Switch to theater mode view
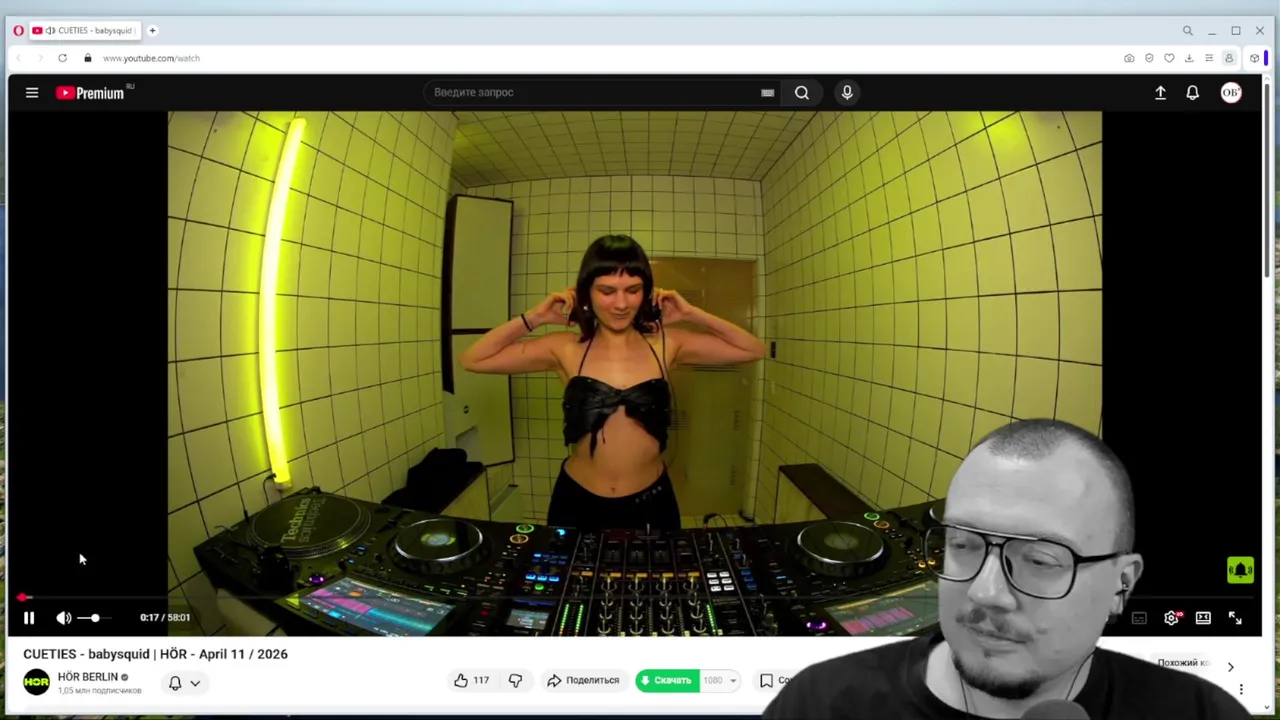Viewport: 1280px width, 720px height. 1203,618
